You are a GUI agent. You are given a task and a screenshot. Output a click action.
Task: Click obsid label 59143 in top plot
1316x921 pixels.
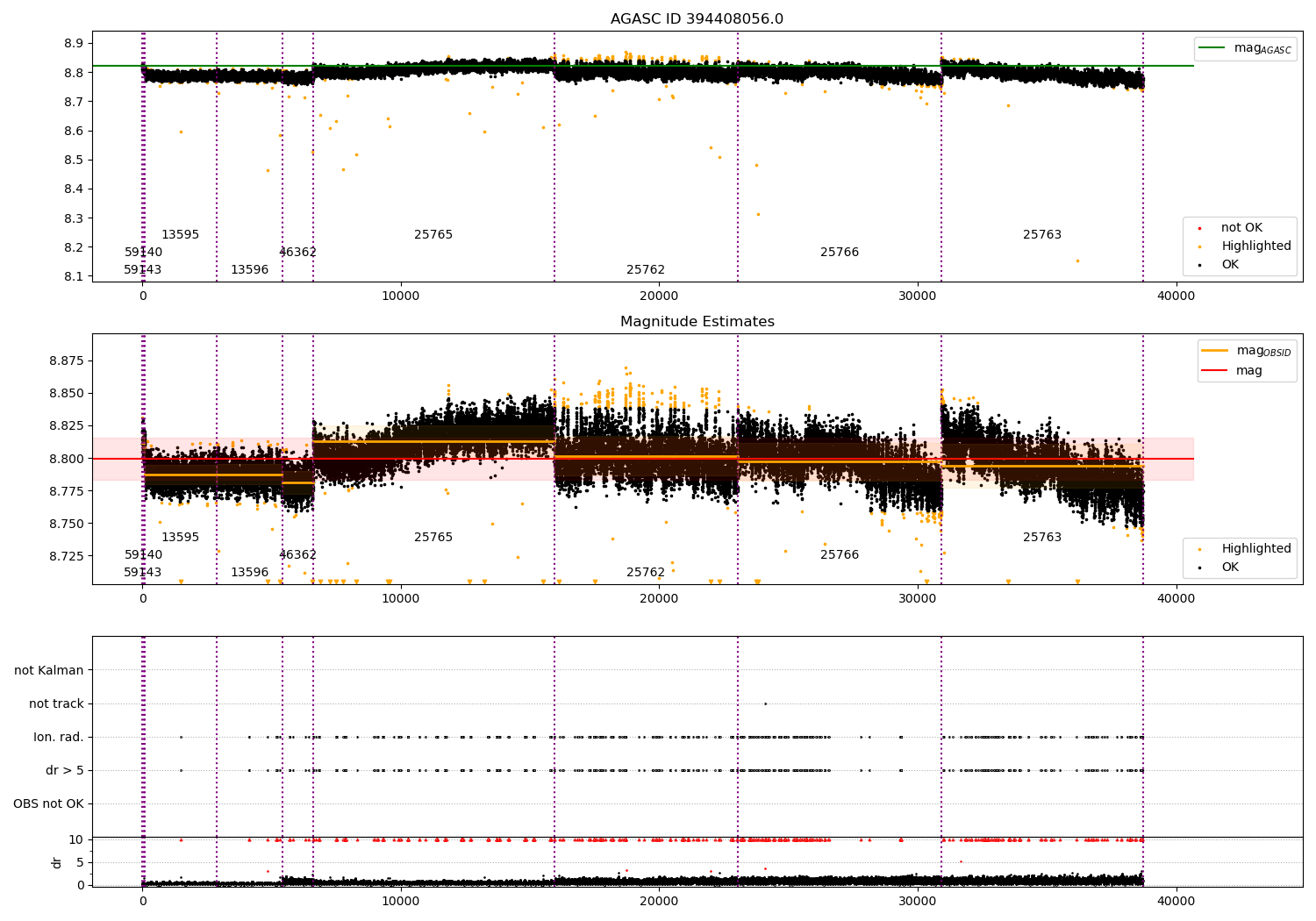(x=142, y=270)
